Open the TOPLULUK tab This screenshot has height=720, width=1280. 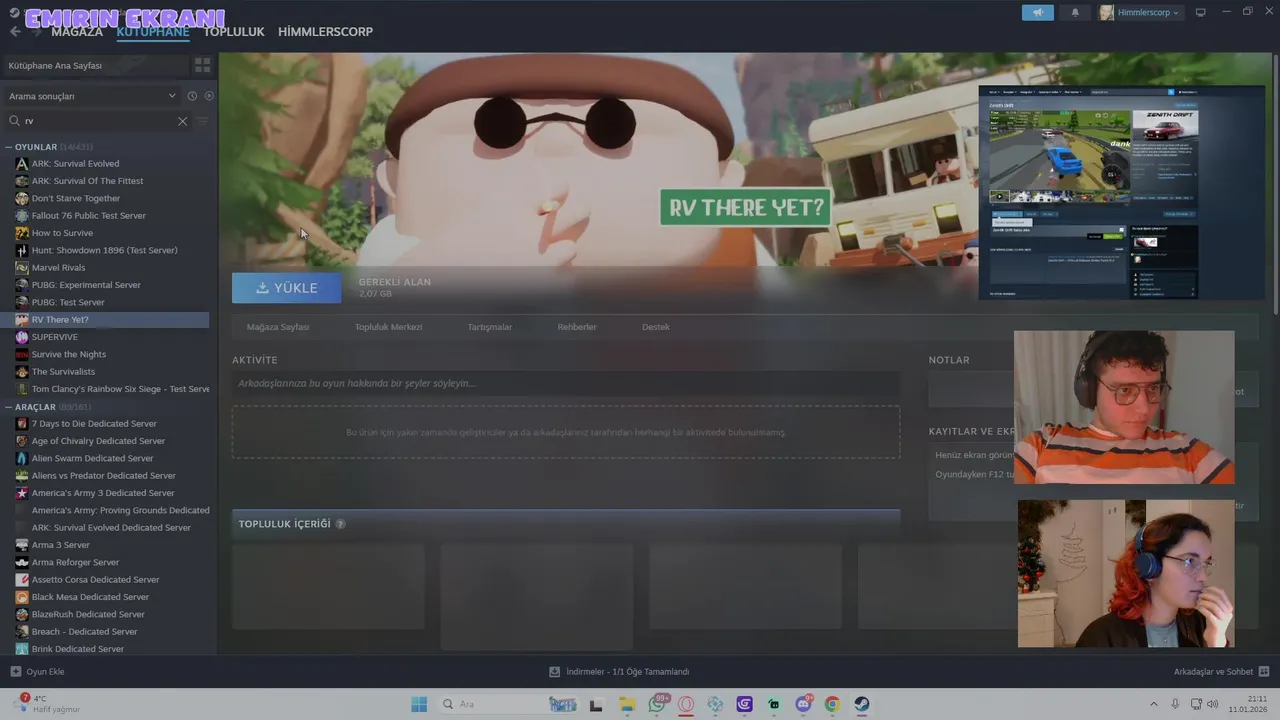coord(234,32)
